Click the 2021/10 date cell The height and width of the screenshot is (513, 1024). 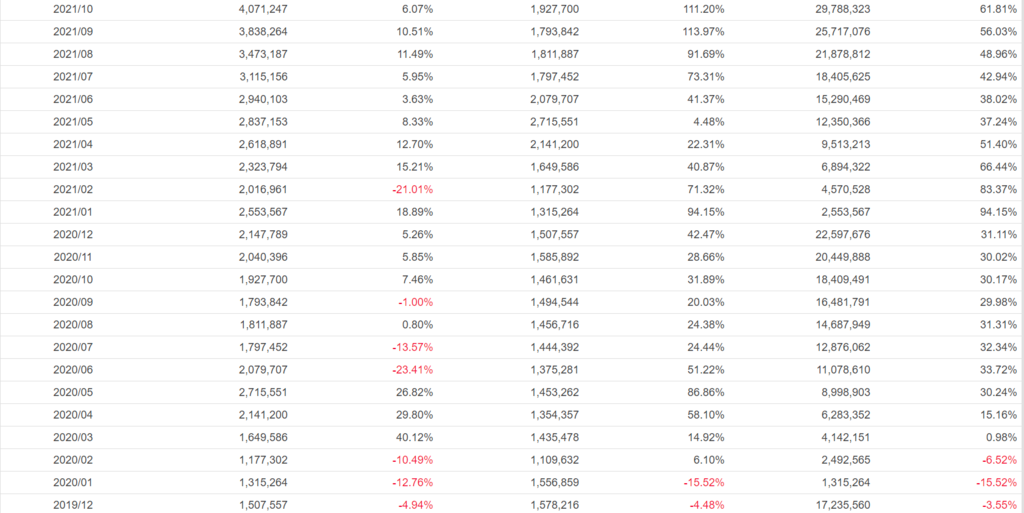point(72,9)
